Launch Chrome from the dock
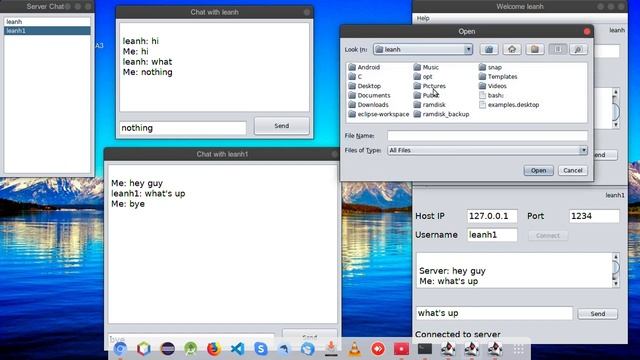 click(x=120, y=349)
